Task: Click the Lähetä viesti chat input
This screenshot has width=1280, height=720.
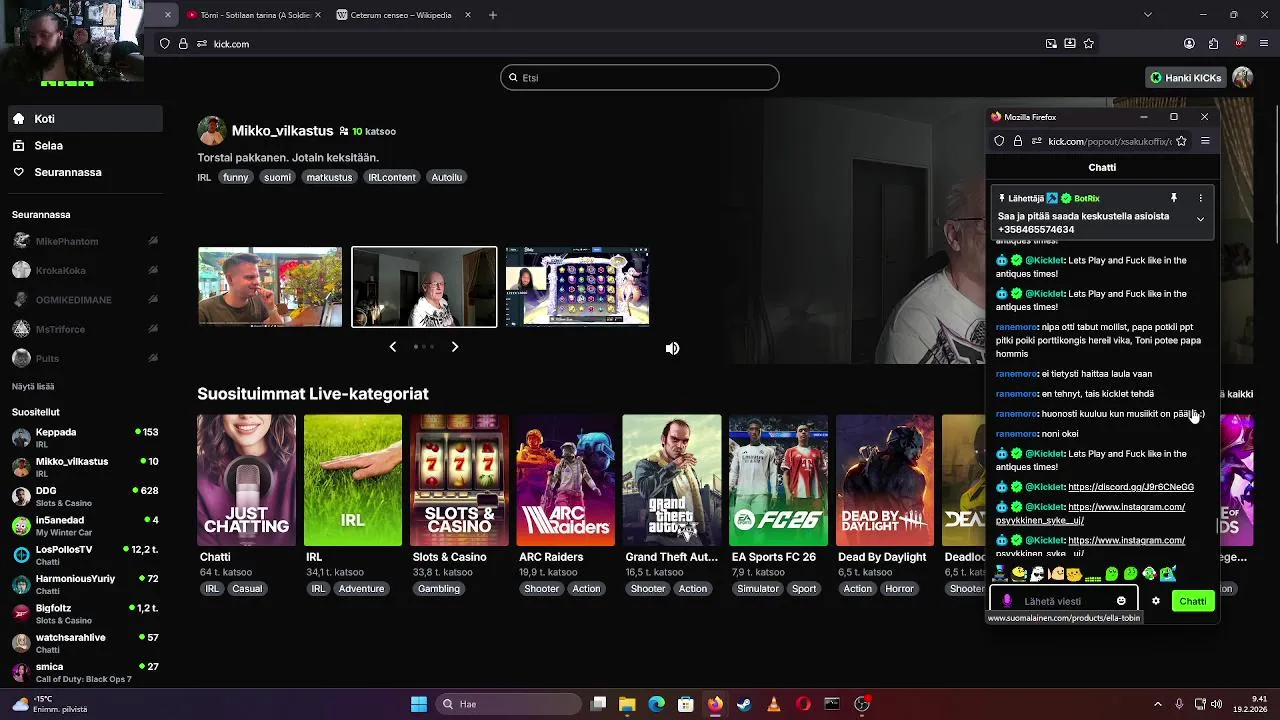Action: tap(1063, 601)
